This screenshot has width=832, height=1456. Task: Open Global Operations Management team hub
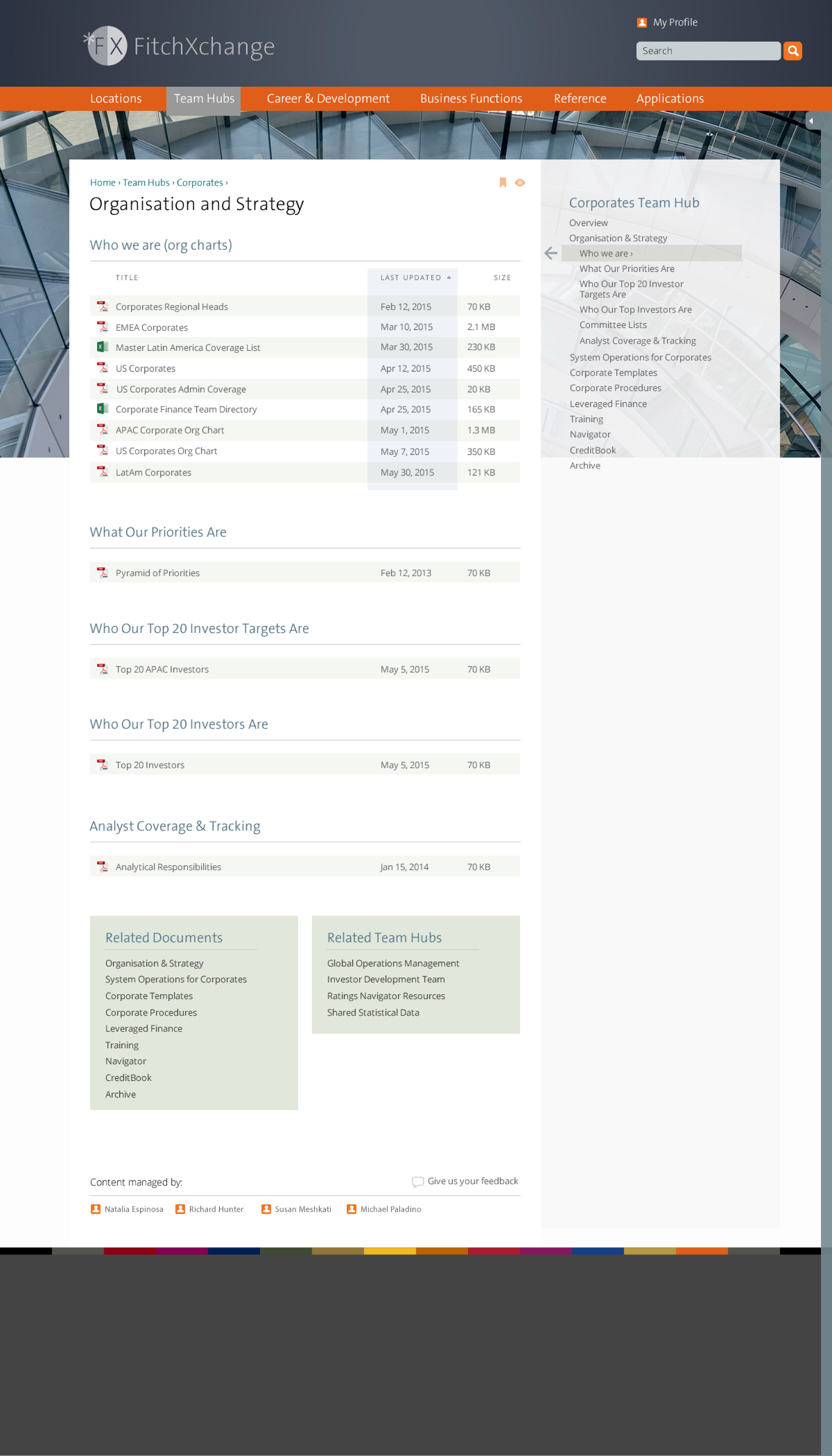click(393, 963)
